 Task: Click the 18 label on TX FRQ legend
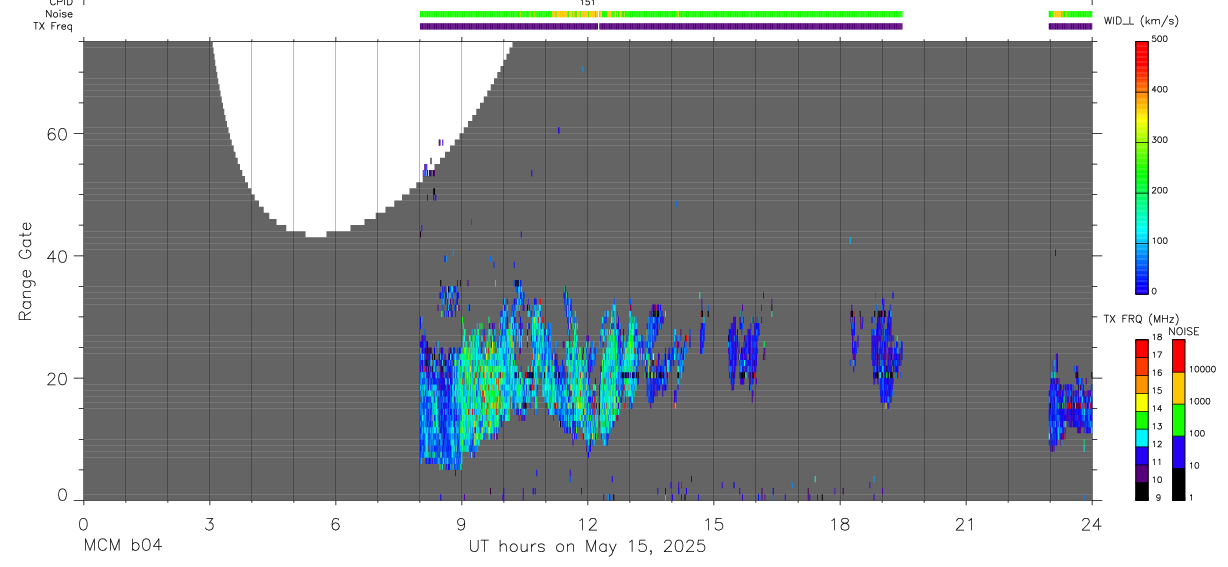1158,338
